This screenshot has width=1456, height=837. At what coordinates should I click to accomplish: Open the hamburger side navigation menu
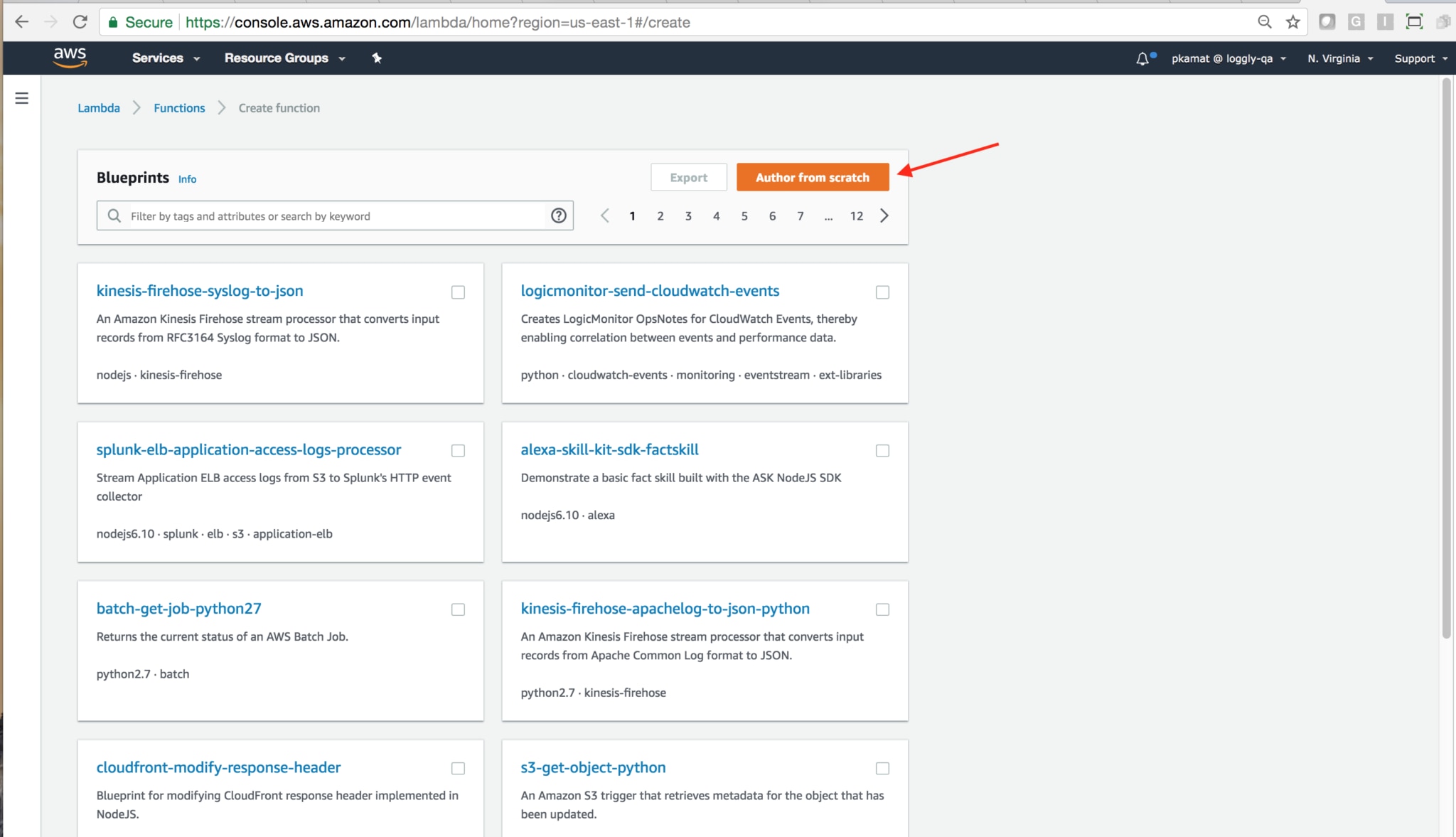point(22,98)
